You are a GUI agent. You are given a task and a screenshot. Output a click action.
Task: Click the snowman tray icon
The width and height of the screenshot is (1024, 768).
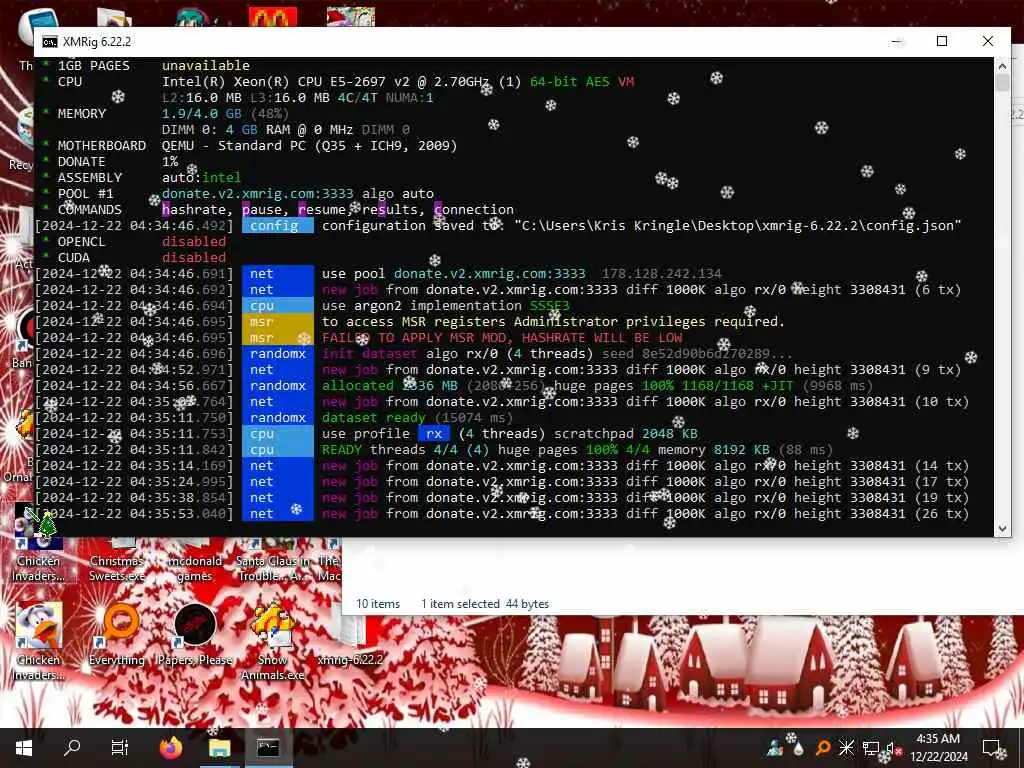coord(775,748)
